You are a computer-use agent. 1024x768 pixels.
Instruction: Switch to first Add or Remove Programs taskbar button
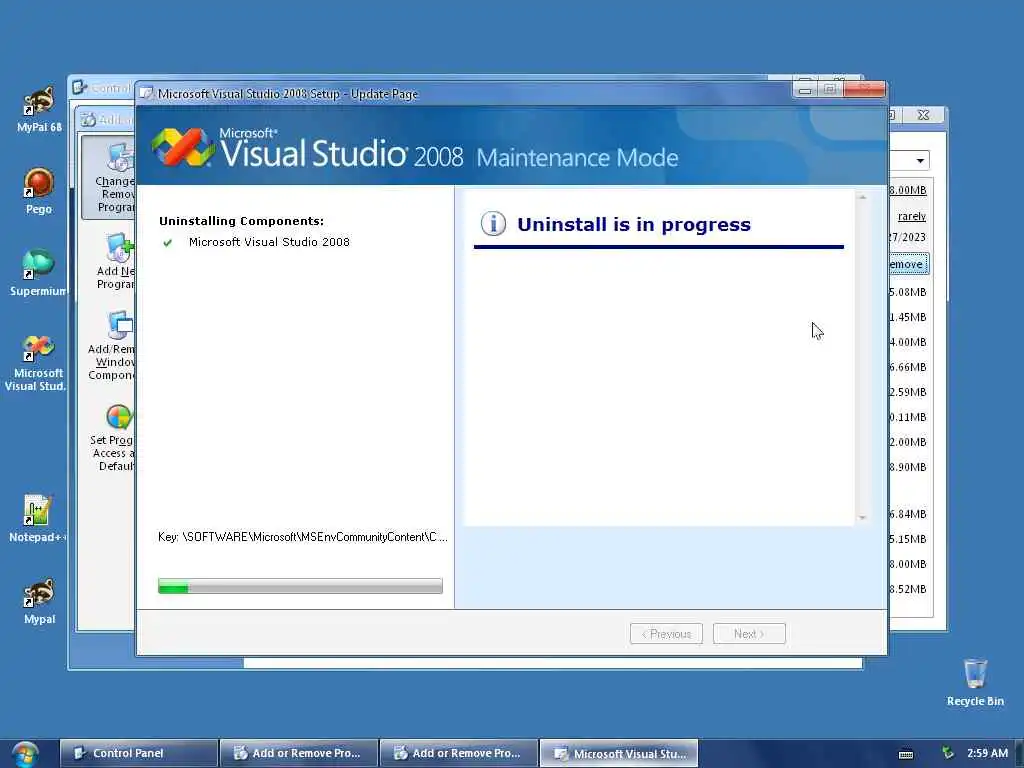[x=299, y=753]
